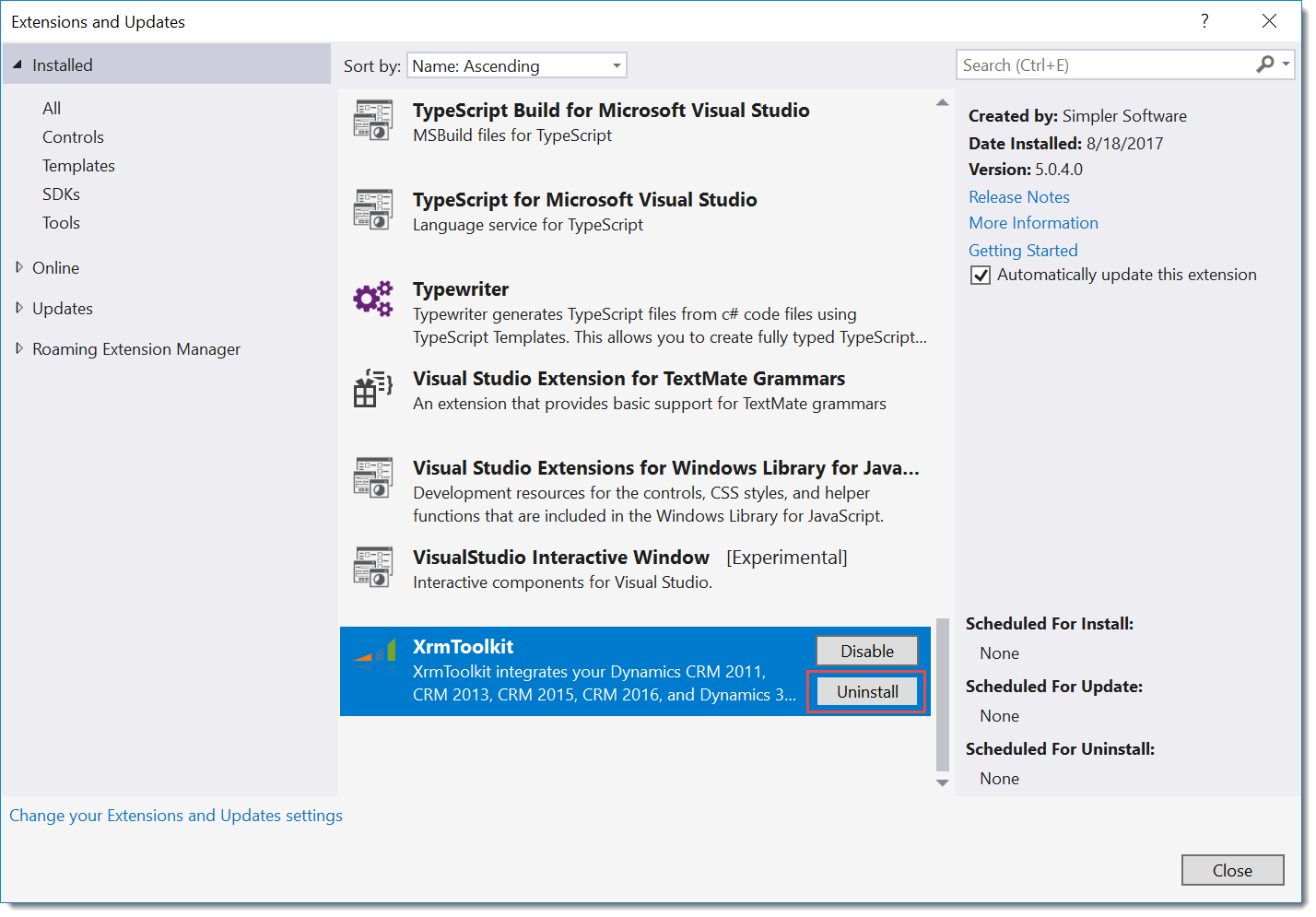The height and width of the screenshot is (917, 1316).
Task: Toggle Automatically update this extension checkbox
Action: (981, 275)
